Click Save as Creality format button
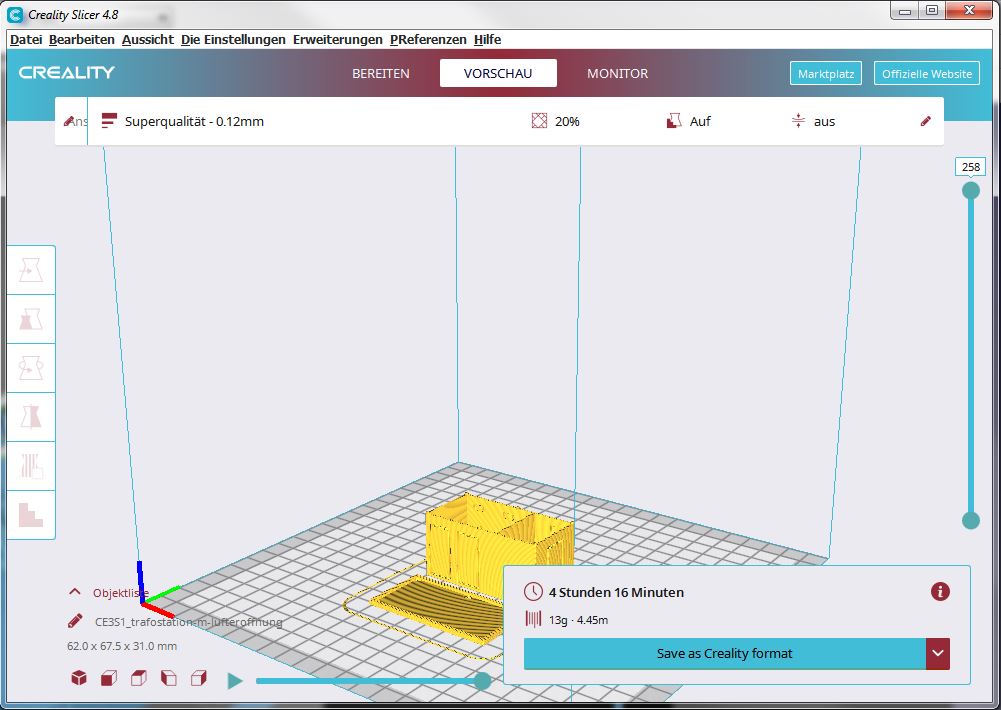This screenshot has width=1001, height=710. (x=725, y=653)
